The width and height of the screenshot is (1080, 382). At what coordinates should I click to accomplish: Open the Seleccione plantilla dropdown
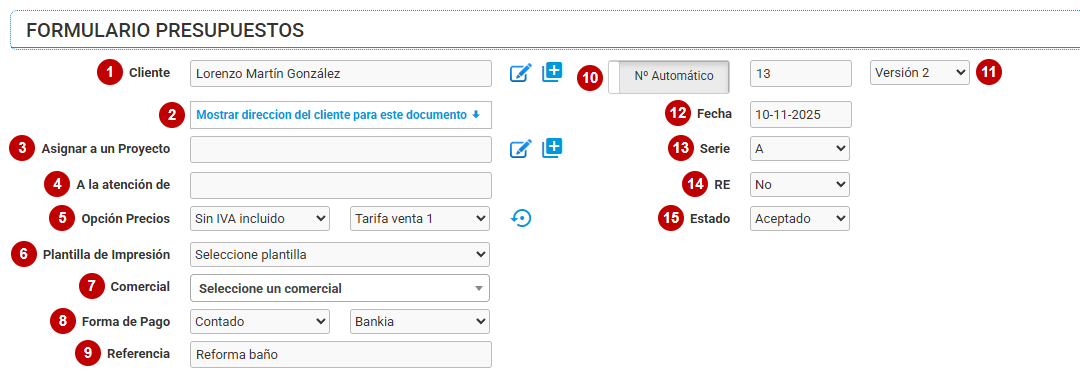click(340, 254)
